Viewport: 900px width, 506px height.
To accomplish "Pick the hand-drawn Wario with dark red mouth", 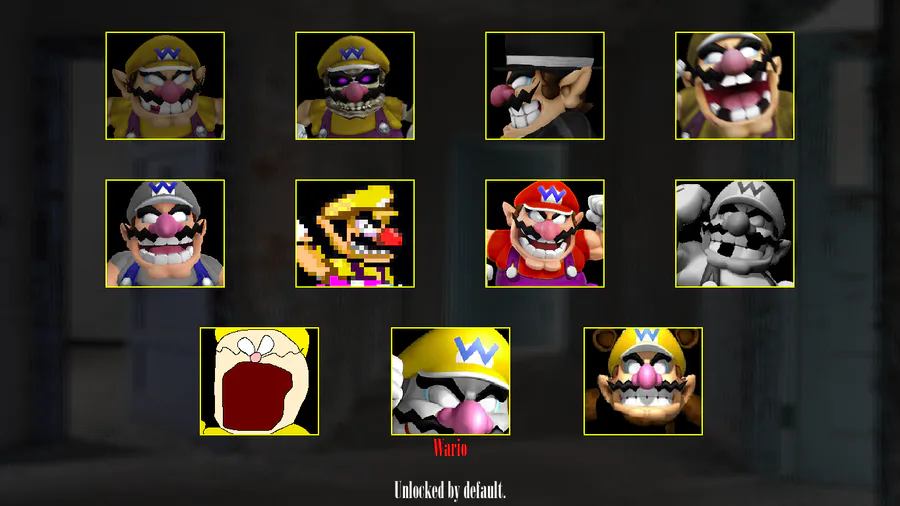I will (259, 382).
